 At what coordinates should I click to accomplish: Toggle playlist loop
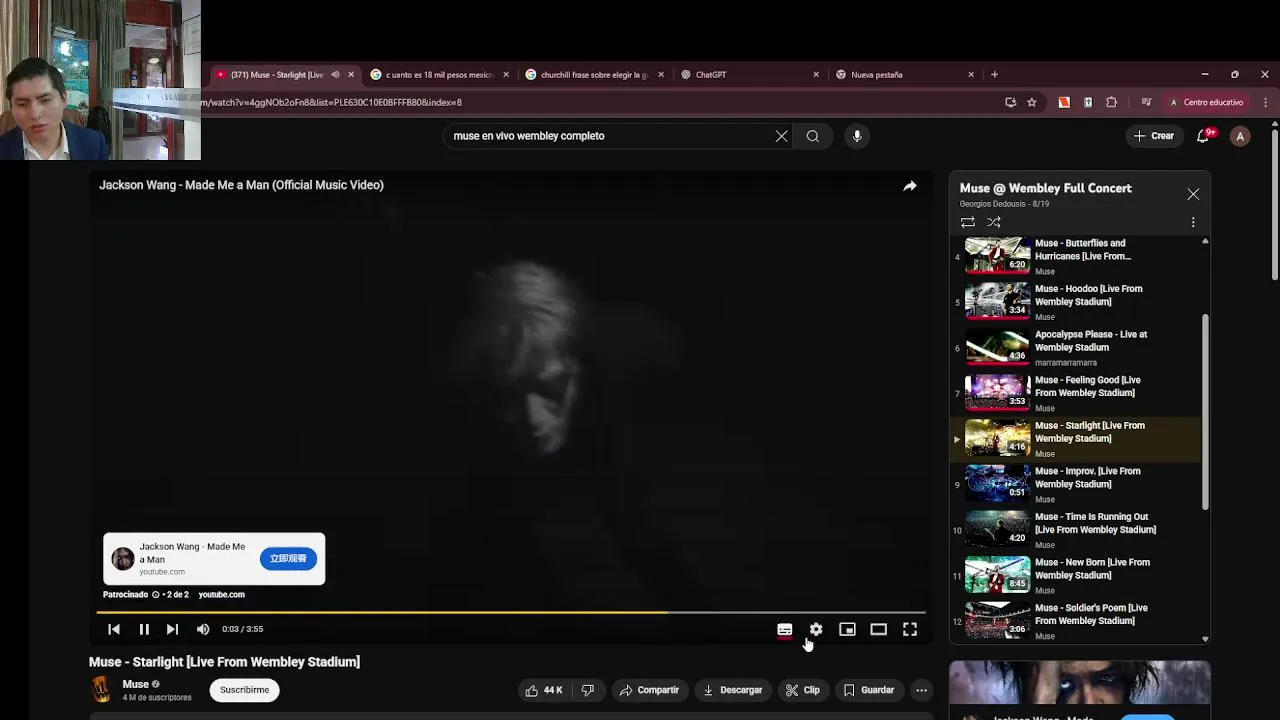[967, 222]
